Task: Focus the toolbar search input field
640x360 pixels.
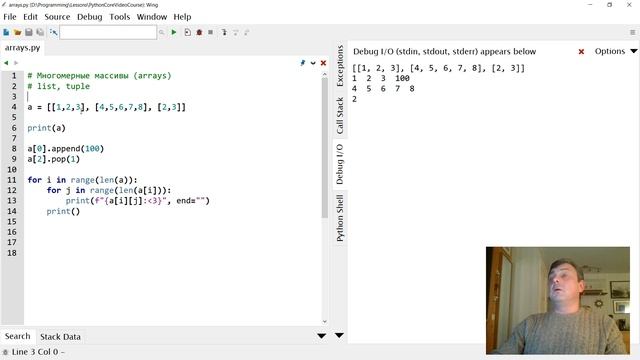Action: [108, 32]
